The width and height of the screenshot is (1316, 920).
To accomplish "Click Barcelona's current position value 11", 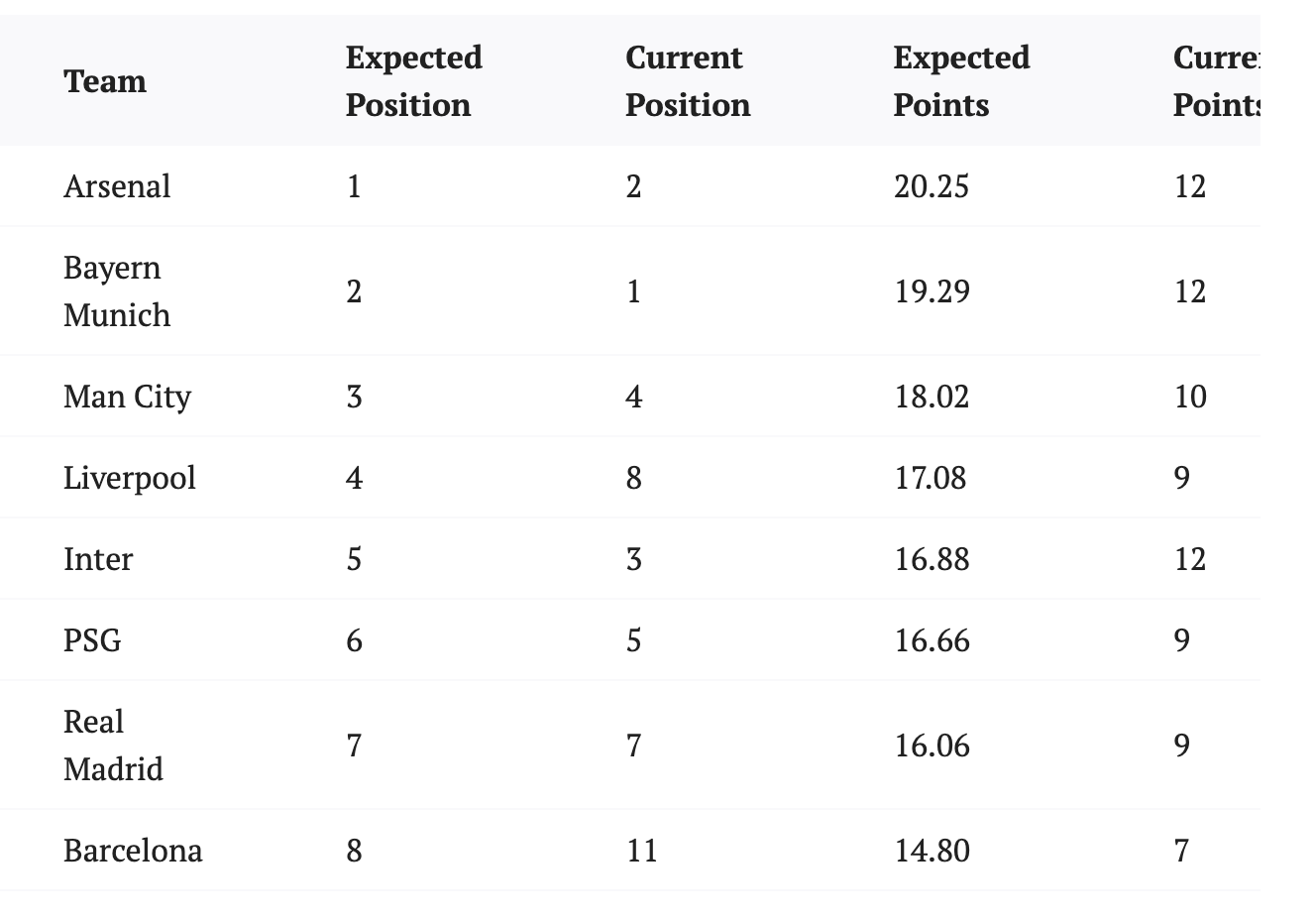I will point(641,851).
